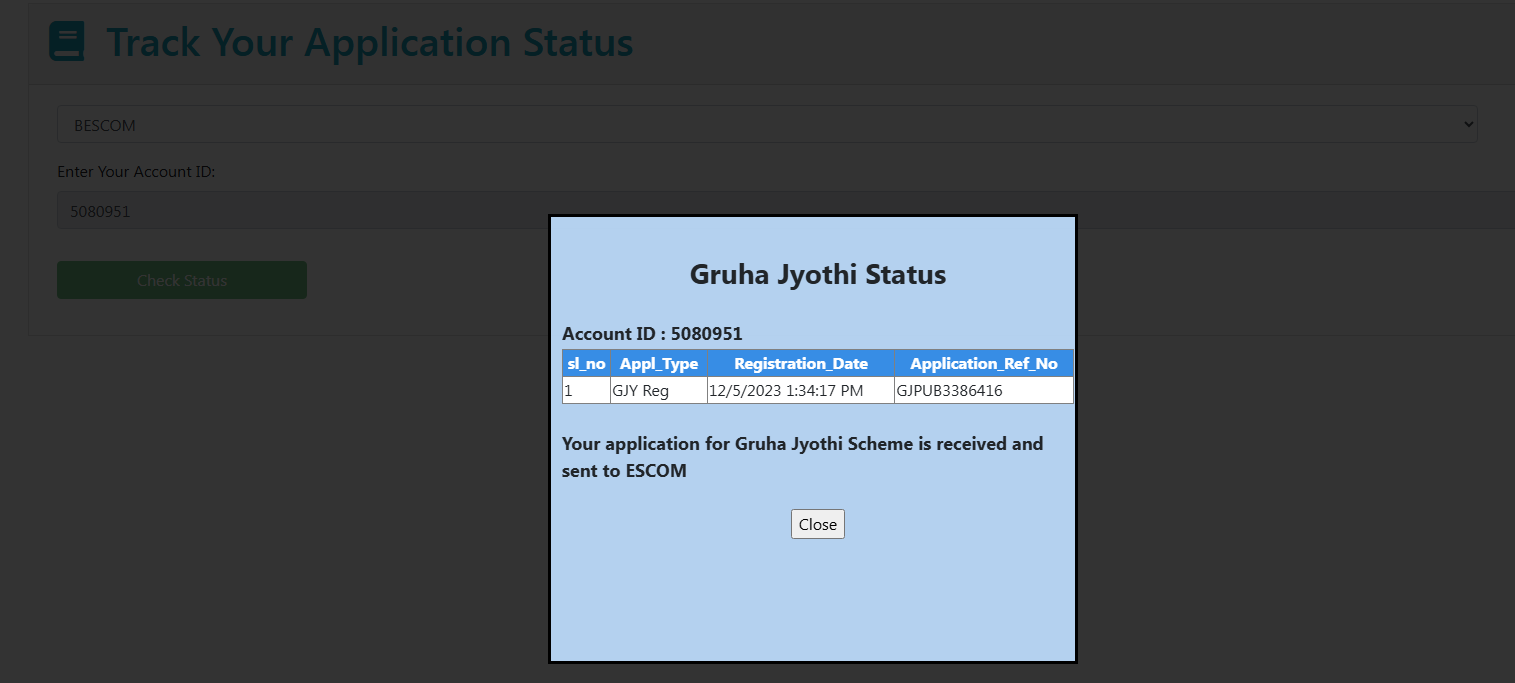Select the Application_Ref_No column header
The width and height of the screenshot is (1515, 683).
983,363
